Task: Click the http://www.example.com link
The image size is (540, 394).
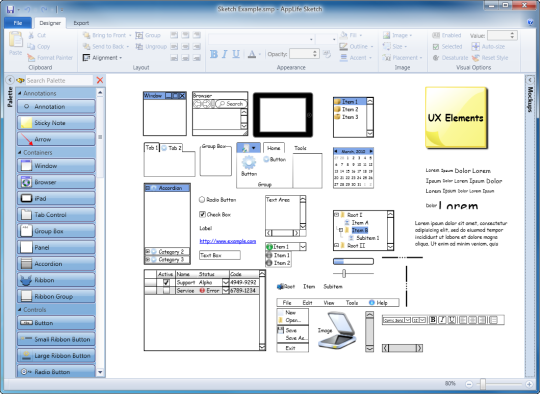Action: [228, 241]
